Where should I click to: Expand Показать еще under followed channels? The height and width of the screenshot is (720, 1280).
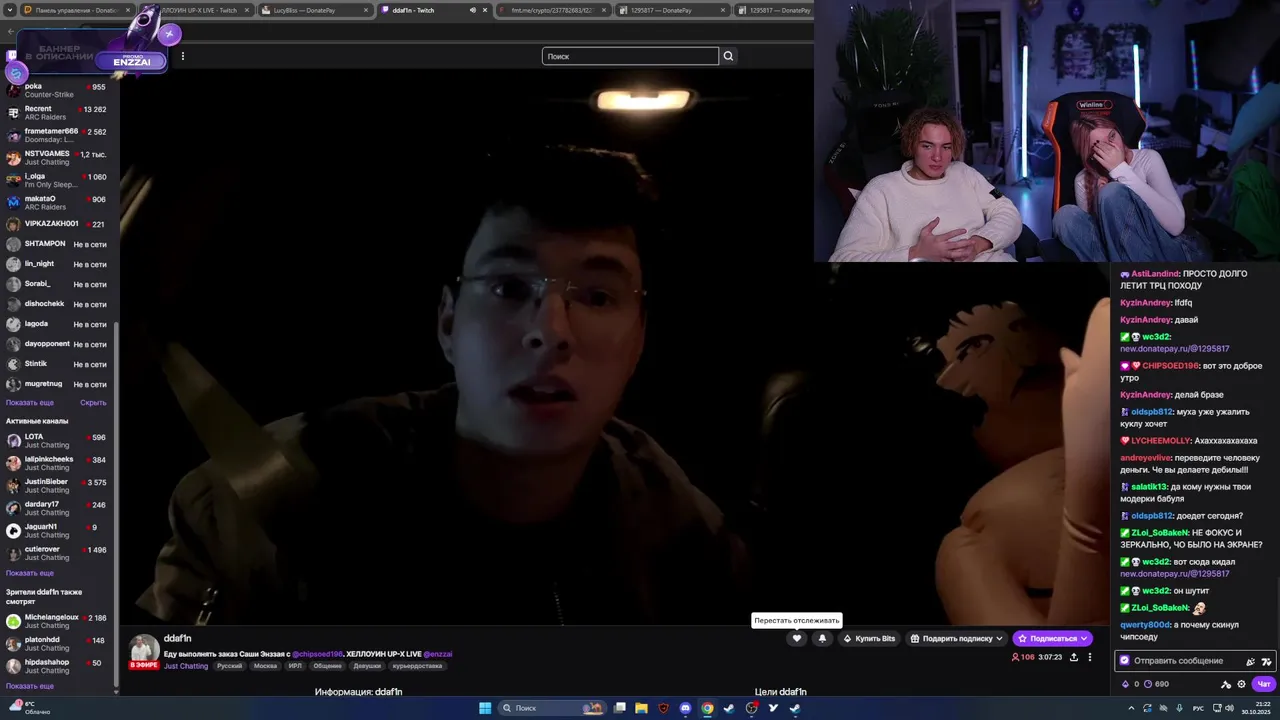(x=30, y=402)
